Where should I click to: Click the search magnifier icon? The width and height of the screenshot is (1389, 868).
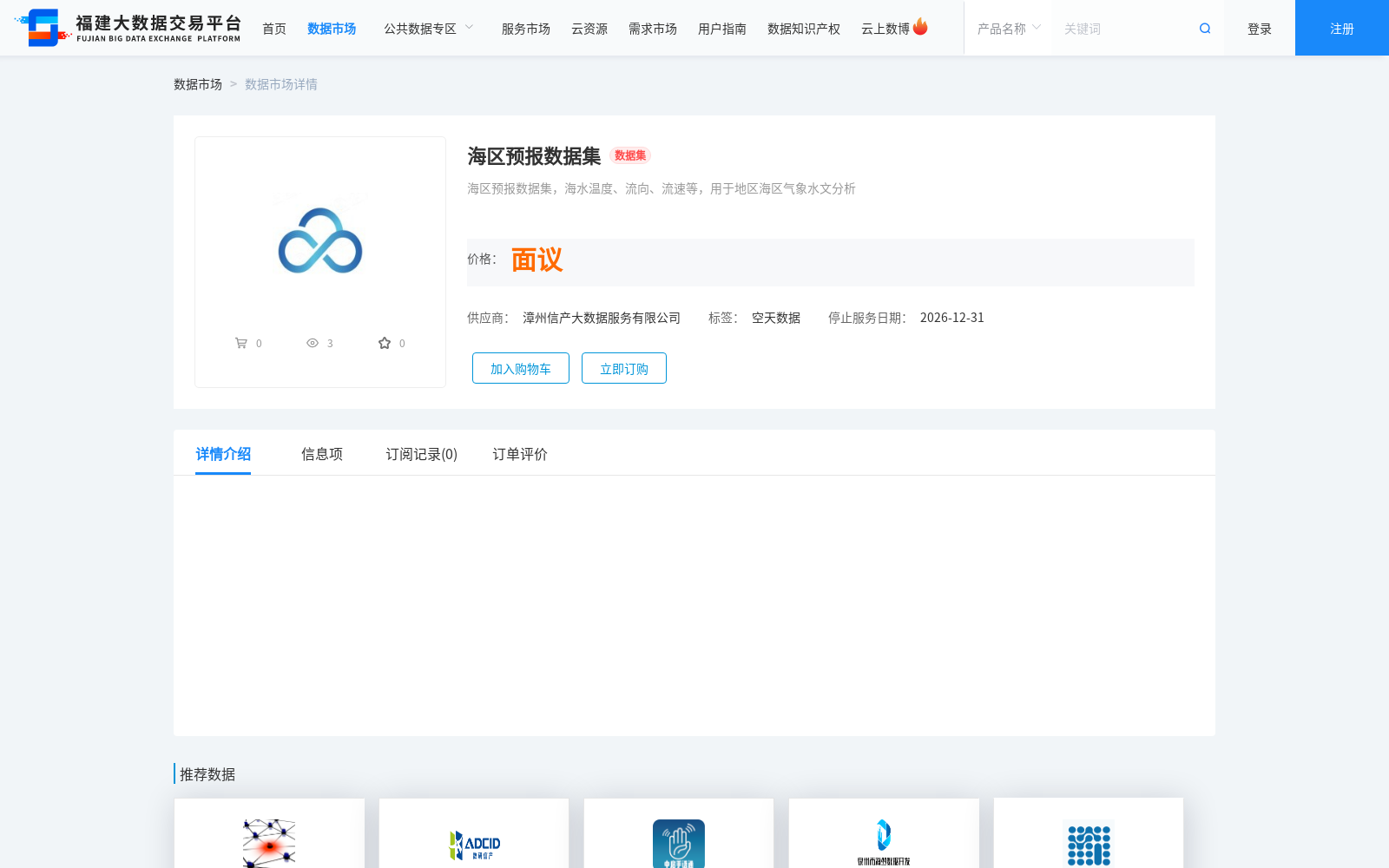1205,29
